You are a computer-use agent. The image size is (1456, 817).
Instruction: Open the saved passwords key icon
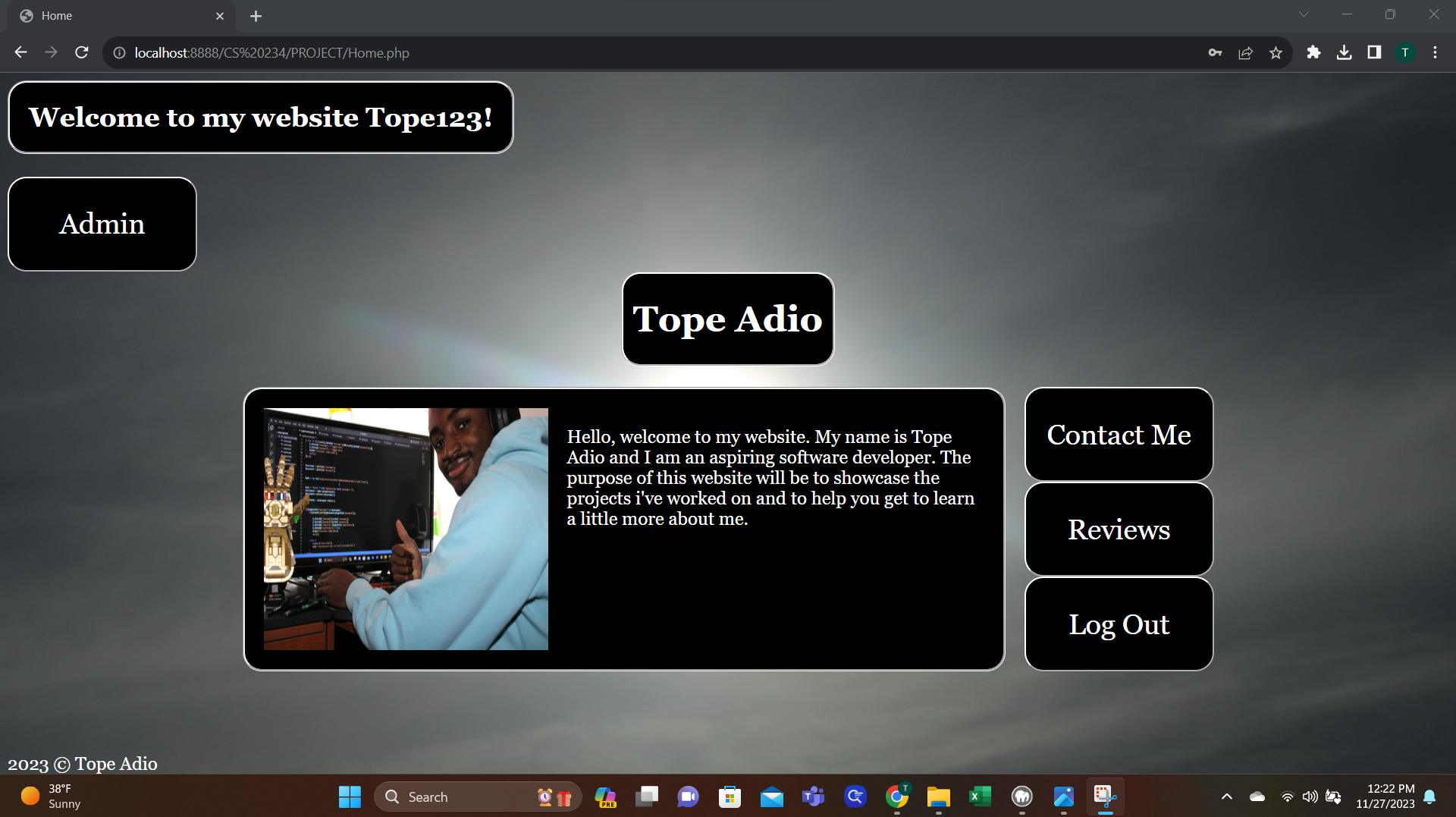pos(1215,52)
